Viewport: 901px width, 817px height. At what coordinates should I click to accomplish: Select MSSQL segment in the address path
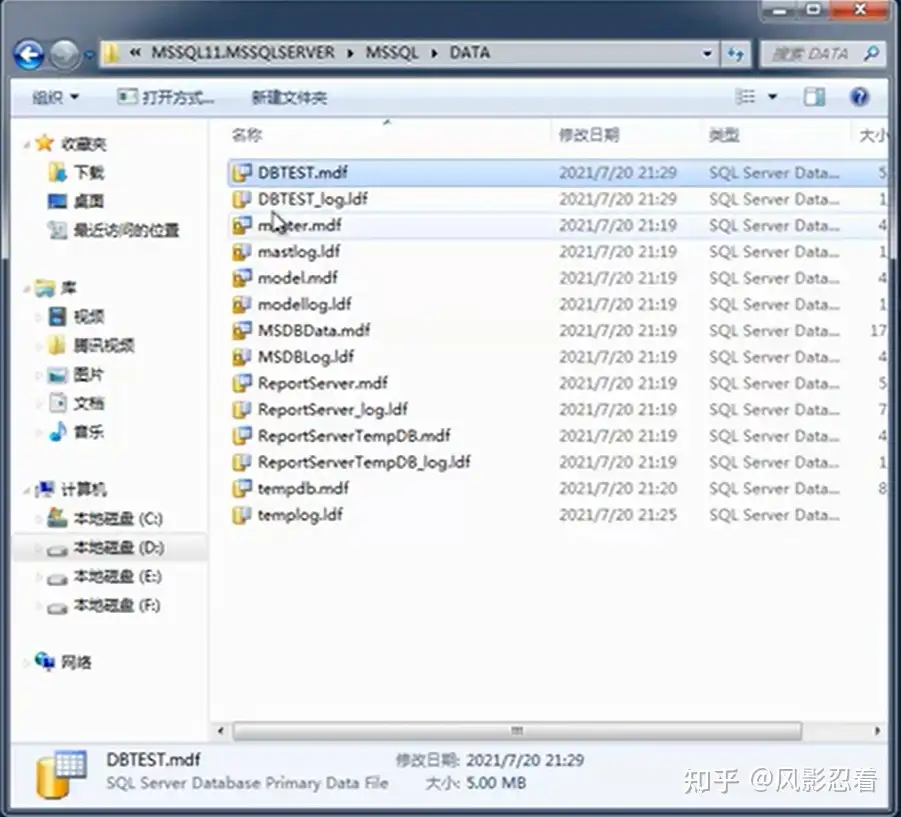[x=392, y=53]
